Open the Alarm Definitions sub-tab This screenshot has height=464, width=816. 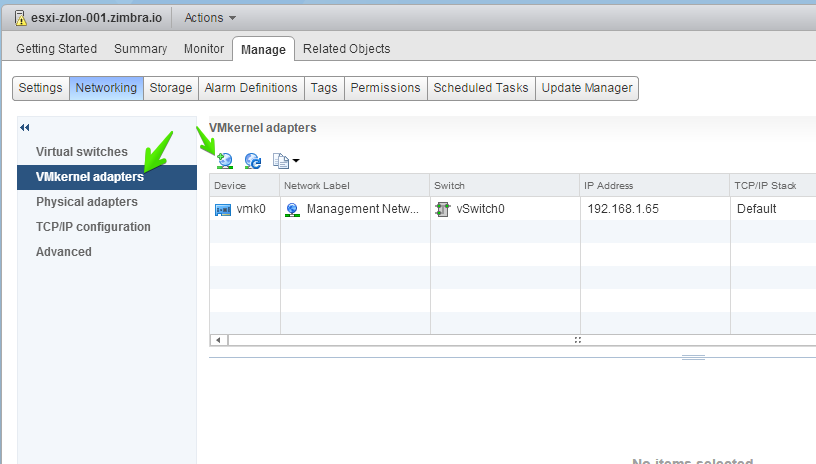[251, 88]
